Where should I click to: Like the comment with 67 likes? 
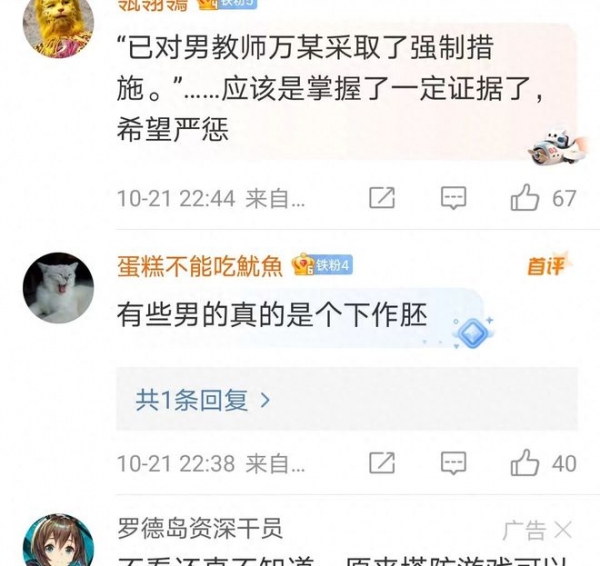pyautogui.click(x=525, y=198)
